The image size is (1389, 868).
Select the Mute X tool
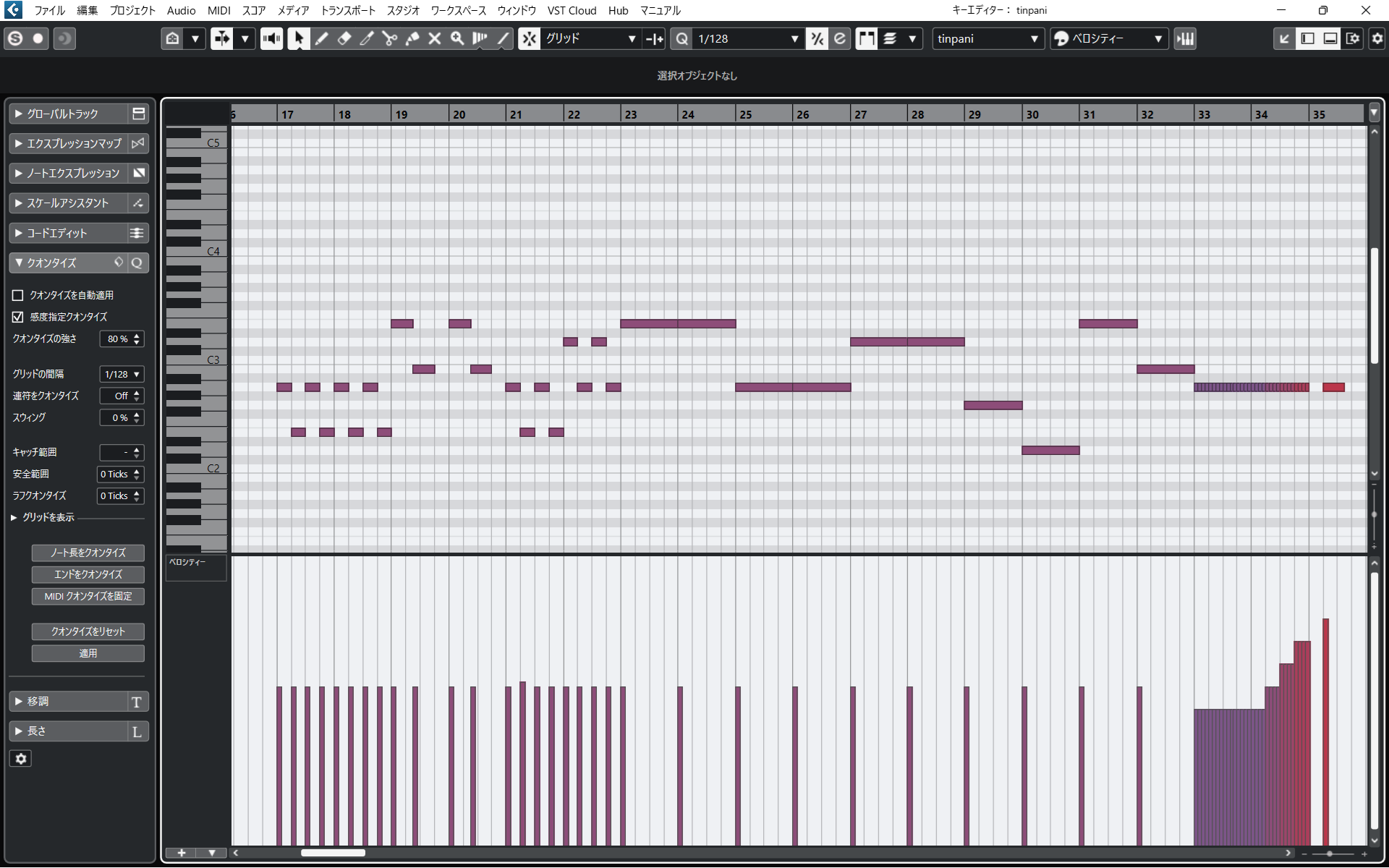tap(435, 39)
